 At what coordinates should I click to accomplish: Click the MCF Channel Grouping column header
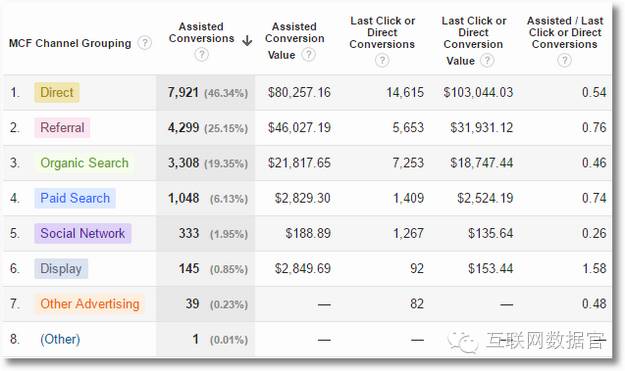[70, 43]
